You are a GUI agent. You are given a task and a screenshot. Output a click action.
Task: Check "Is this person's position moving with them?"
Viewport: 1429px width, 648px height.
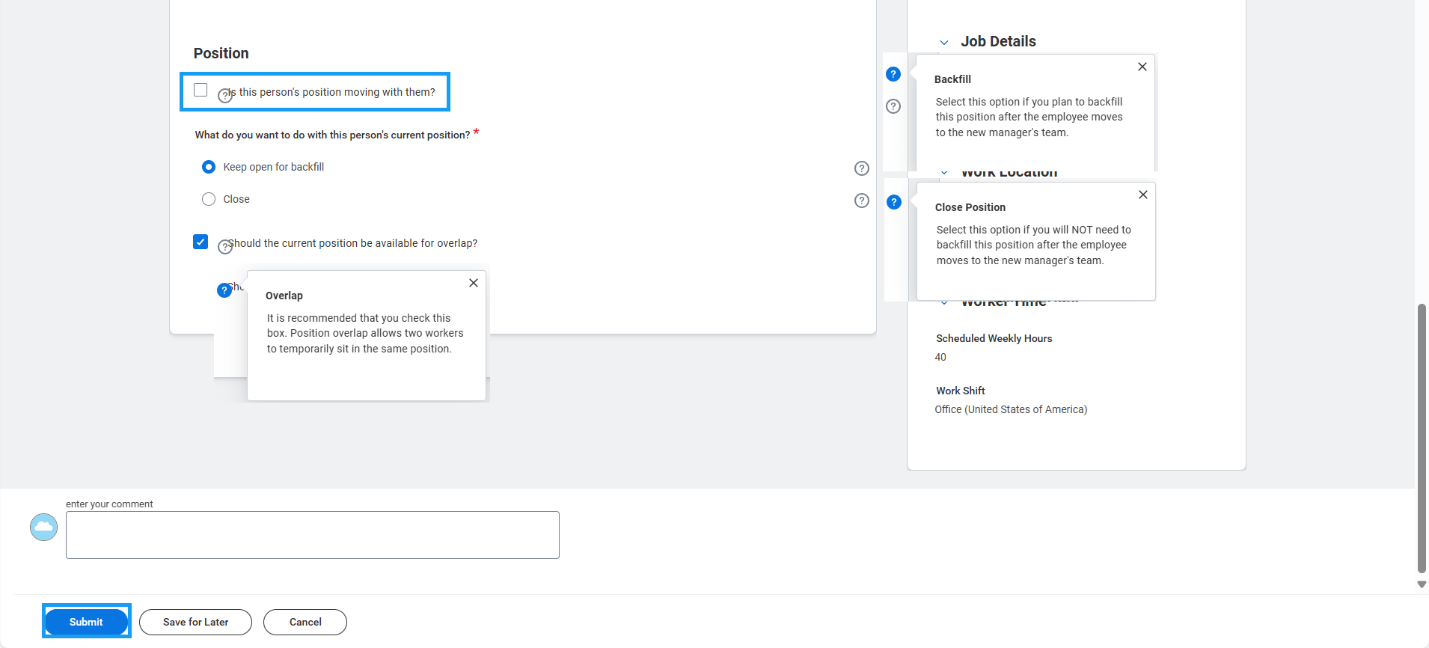(x=201, y=89)
